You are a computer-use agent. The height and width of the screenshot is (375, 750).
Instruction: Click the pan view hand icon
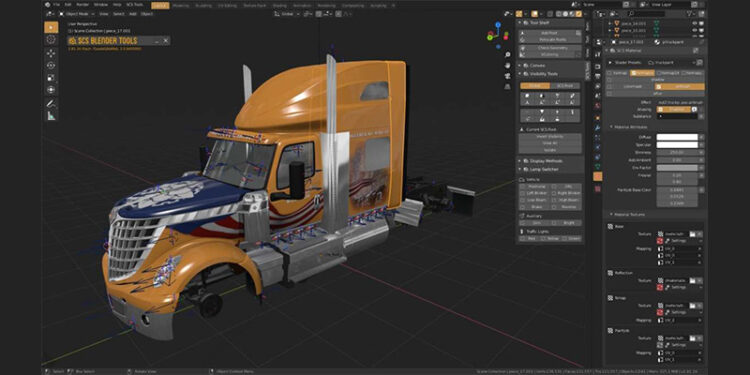tap(507, 66)
